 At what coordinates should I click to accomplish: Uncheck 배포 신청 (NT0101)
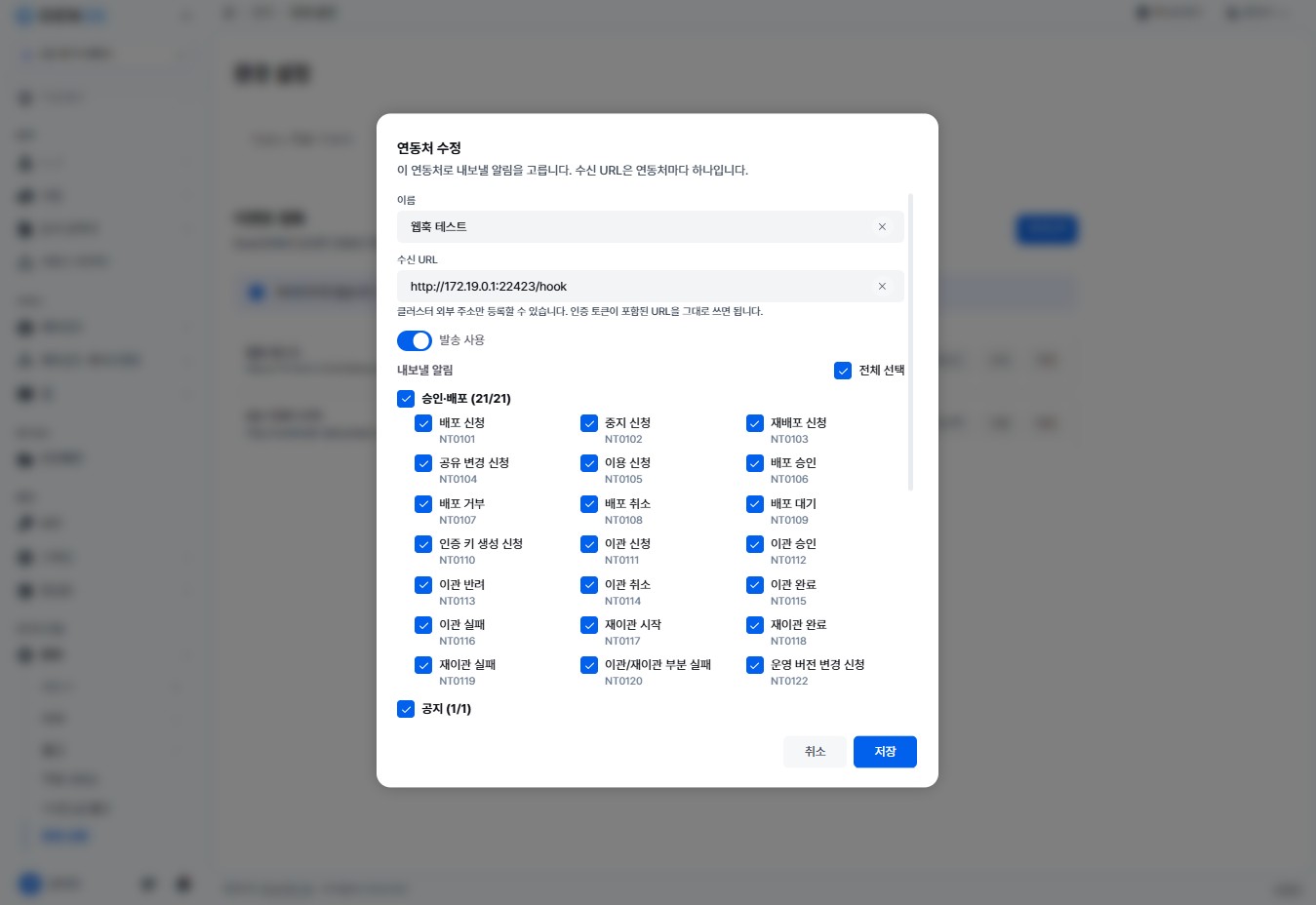423,423
